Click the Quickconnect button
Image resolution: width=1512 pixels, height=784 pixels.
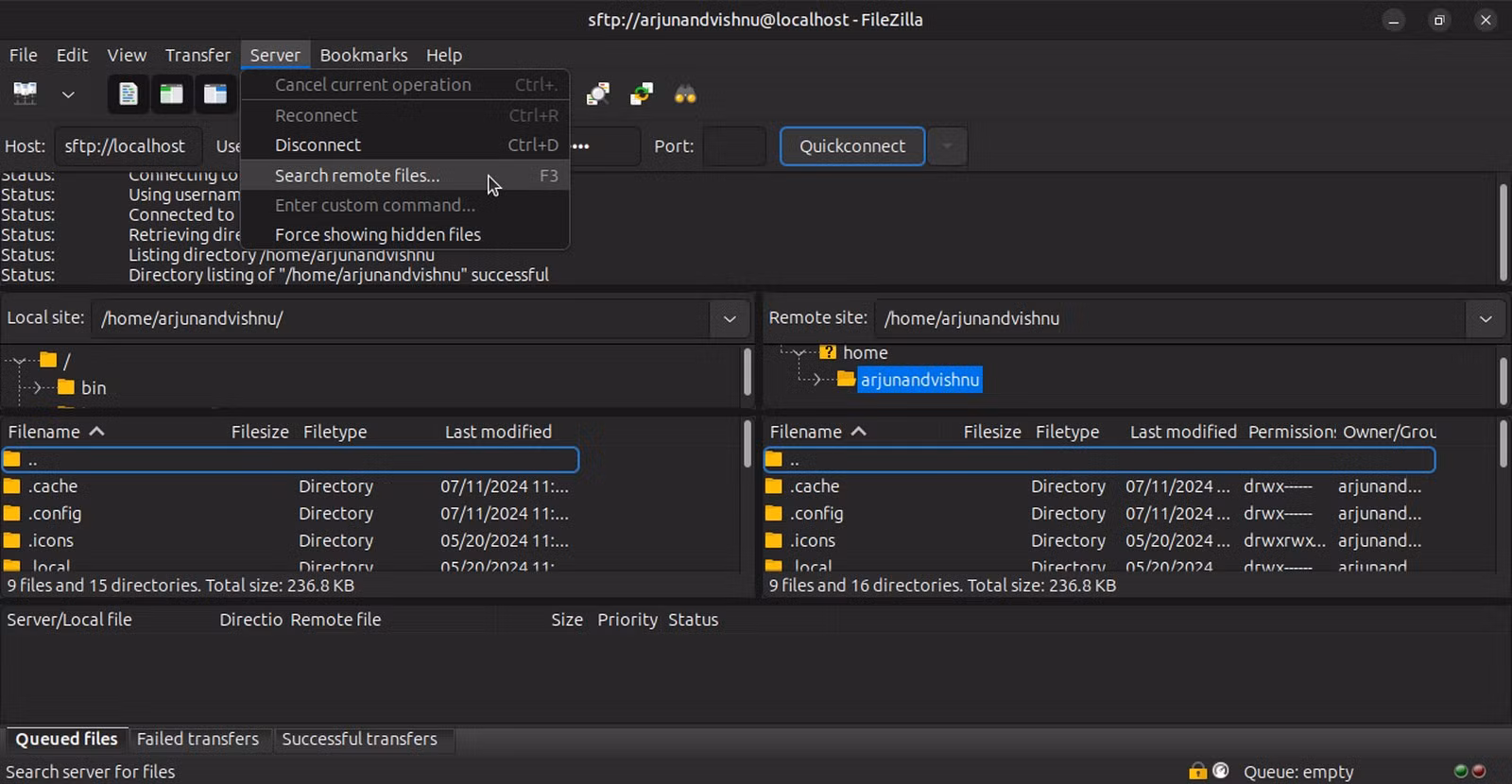pos(852,145)
